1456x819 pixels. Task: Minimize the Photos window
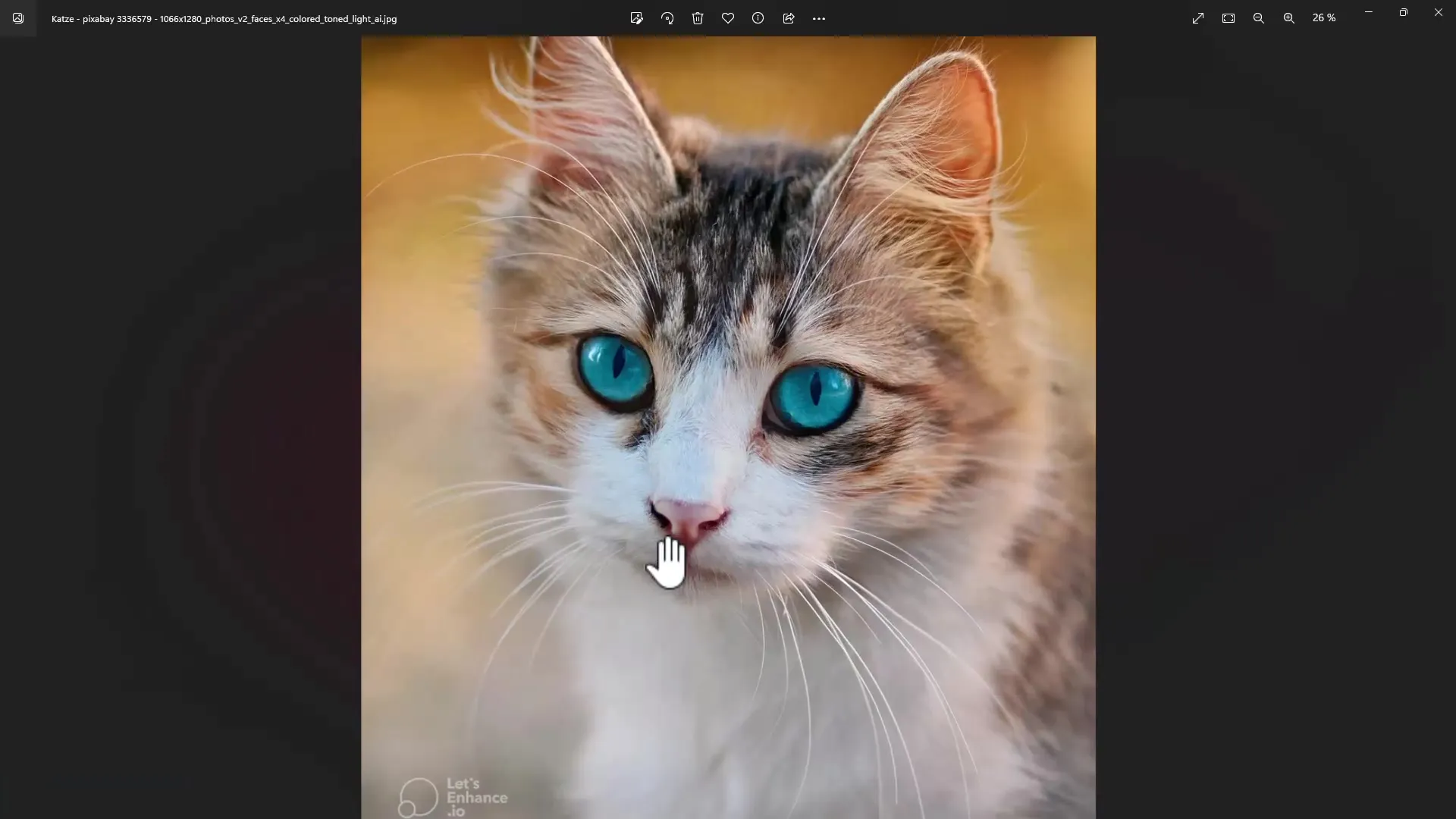[1369, 12]
